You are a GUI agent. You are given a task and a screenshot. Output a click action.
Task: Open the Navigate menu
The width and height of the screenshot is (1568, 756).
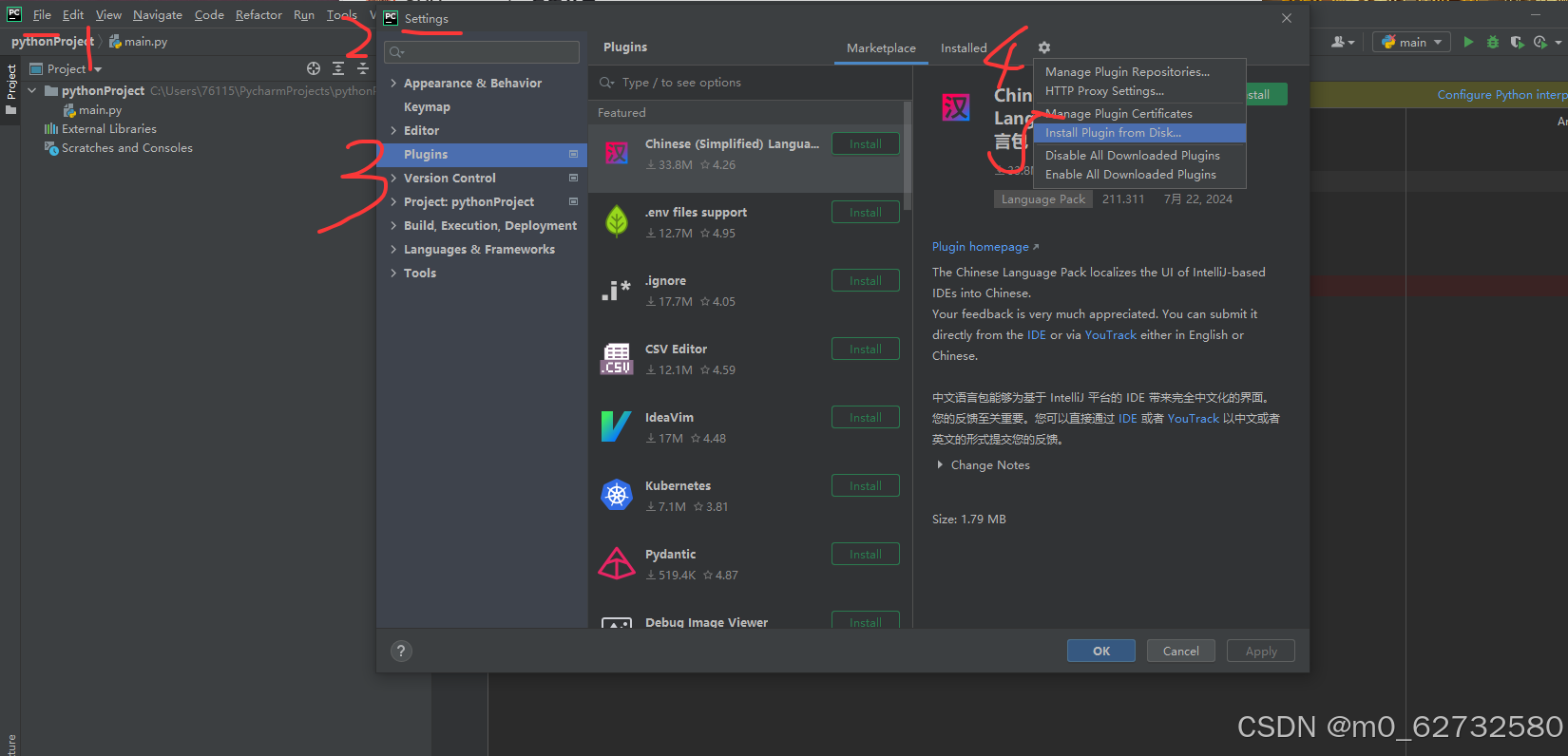point(158,14)
